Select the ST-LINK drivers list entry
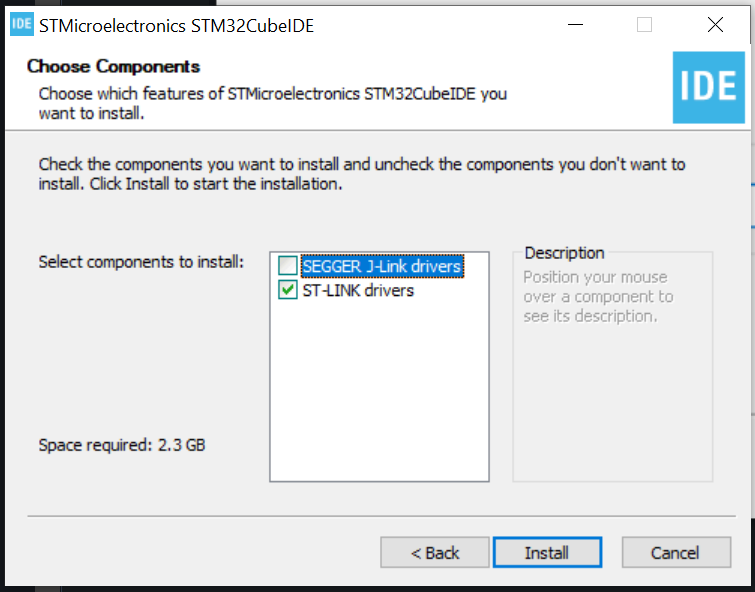The height and width of the screenshot is (592, 755). coord(358,290)
